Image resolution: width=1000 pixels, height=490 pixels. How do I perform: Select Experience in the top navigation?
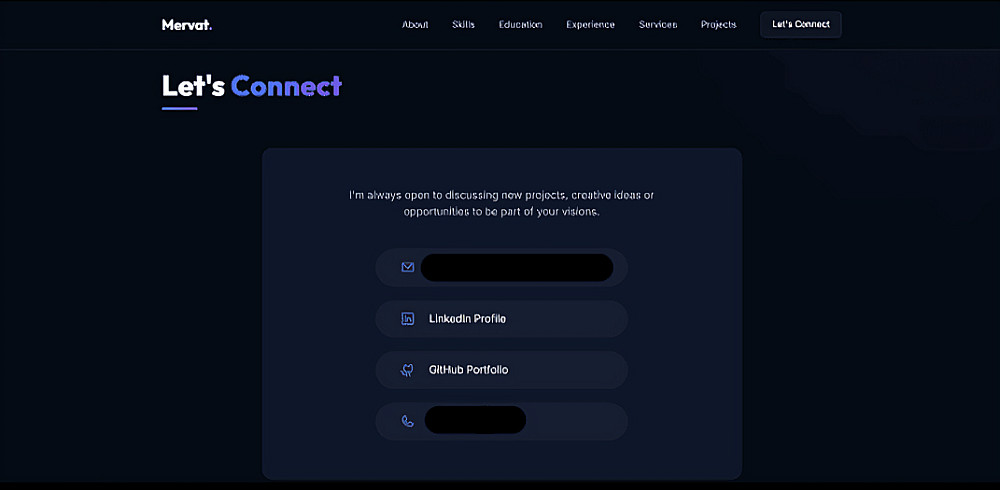point(590,25)
